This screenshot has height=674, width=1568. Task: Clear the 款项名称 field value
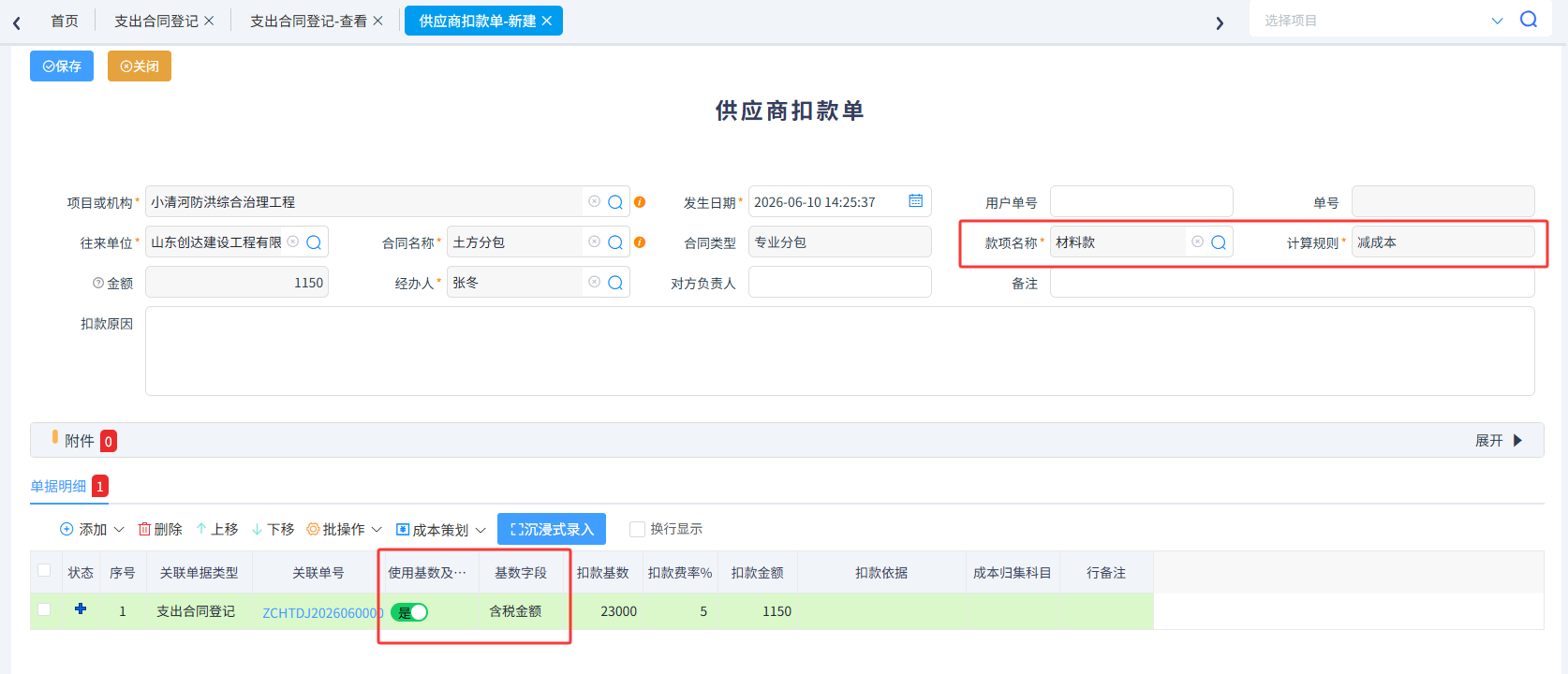click(x=1197, y=242)
